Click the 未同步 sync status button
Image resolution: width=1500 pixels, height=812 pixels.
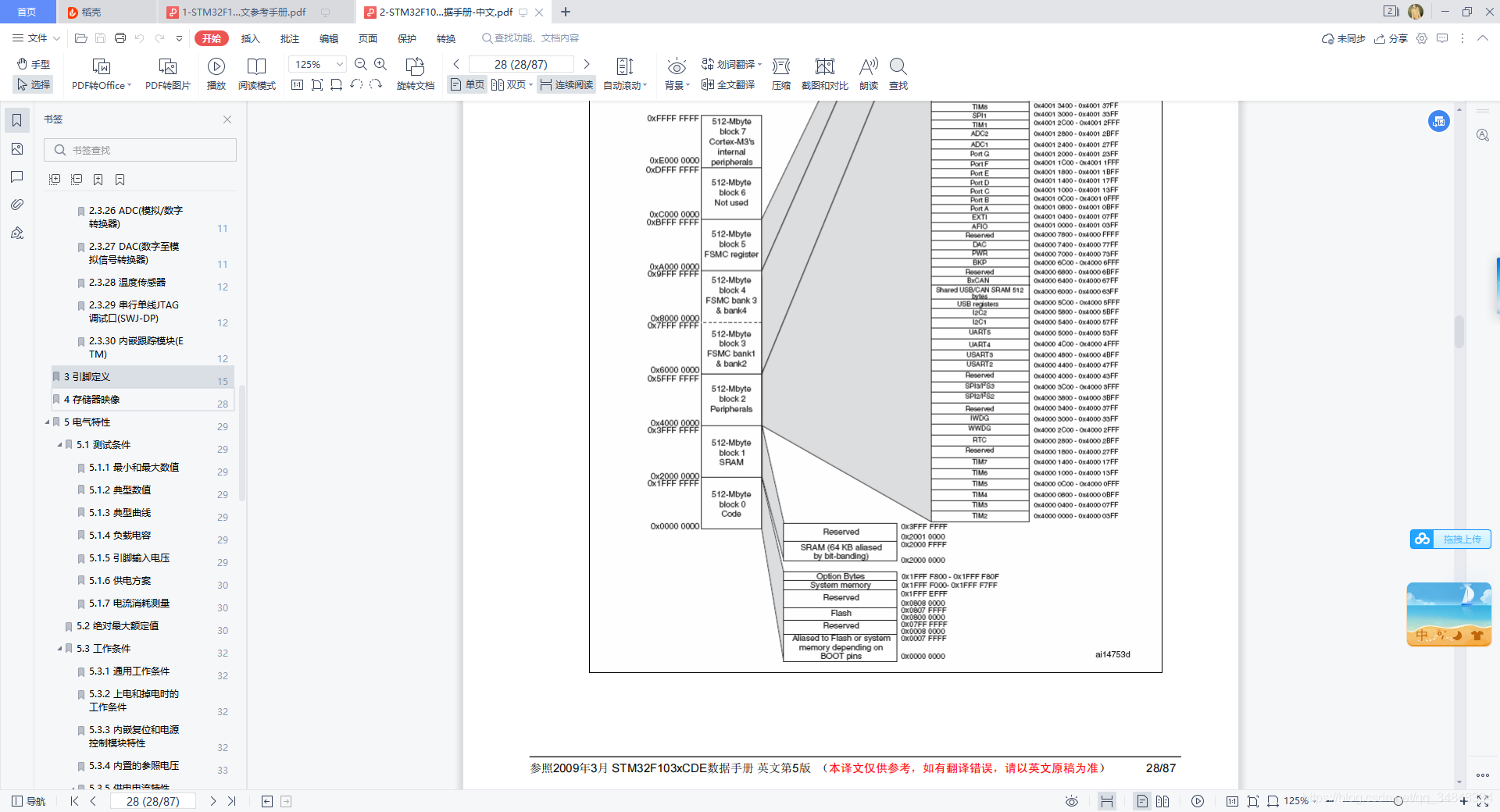point(1343,38)
